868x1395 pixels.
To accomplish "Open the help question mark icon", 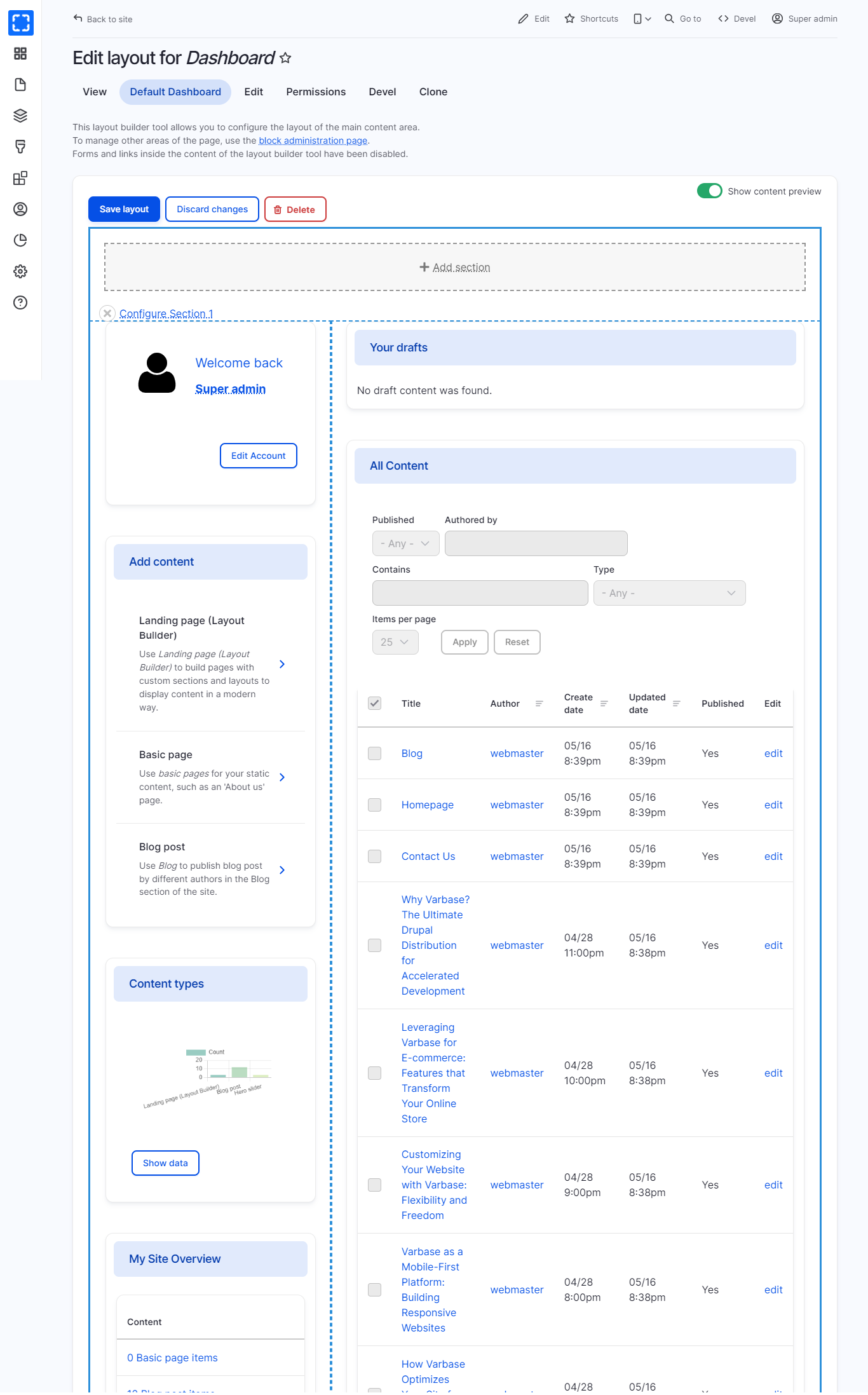I will coord(20,303).
